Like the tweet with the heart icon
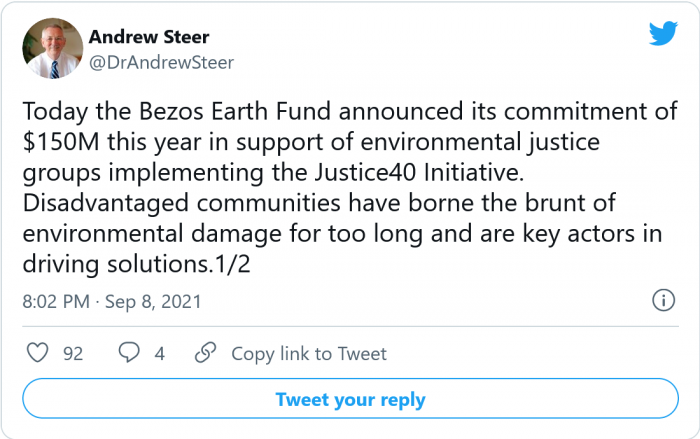The image size is (700, 439). click(37, 353)
